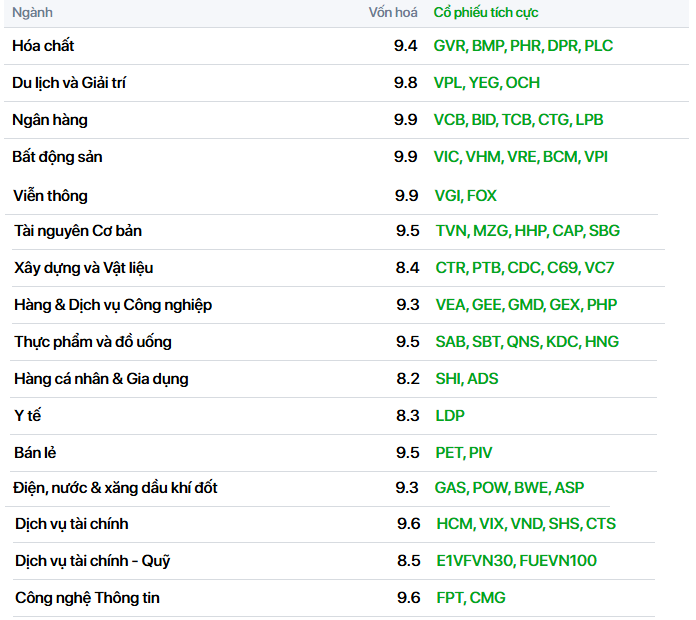Click the Cổ phiếu tích cực header

(x=486, y=12)
